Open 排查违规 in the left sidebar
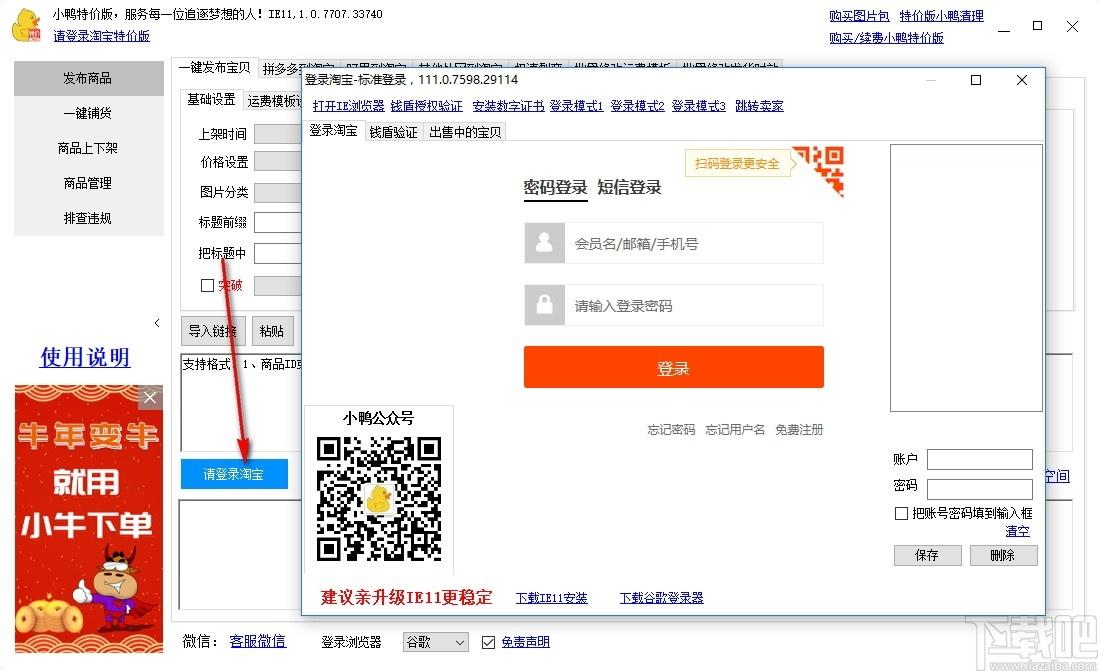This screenshot has width=1100, height=671. (x=88, y=218)
